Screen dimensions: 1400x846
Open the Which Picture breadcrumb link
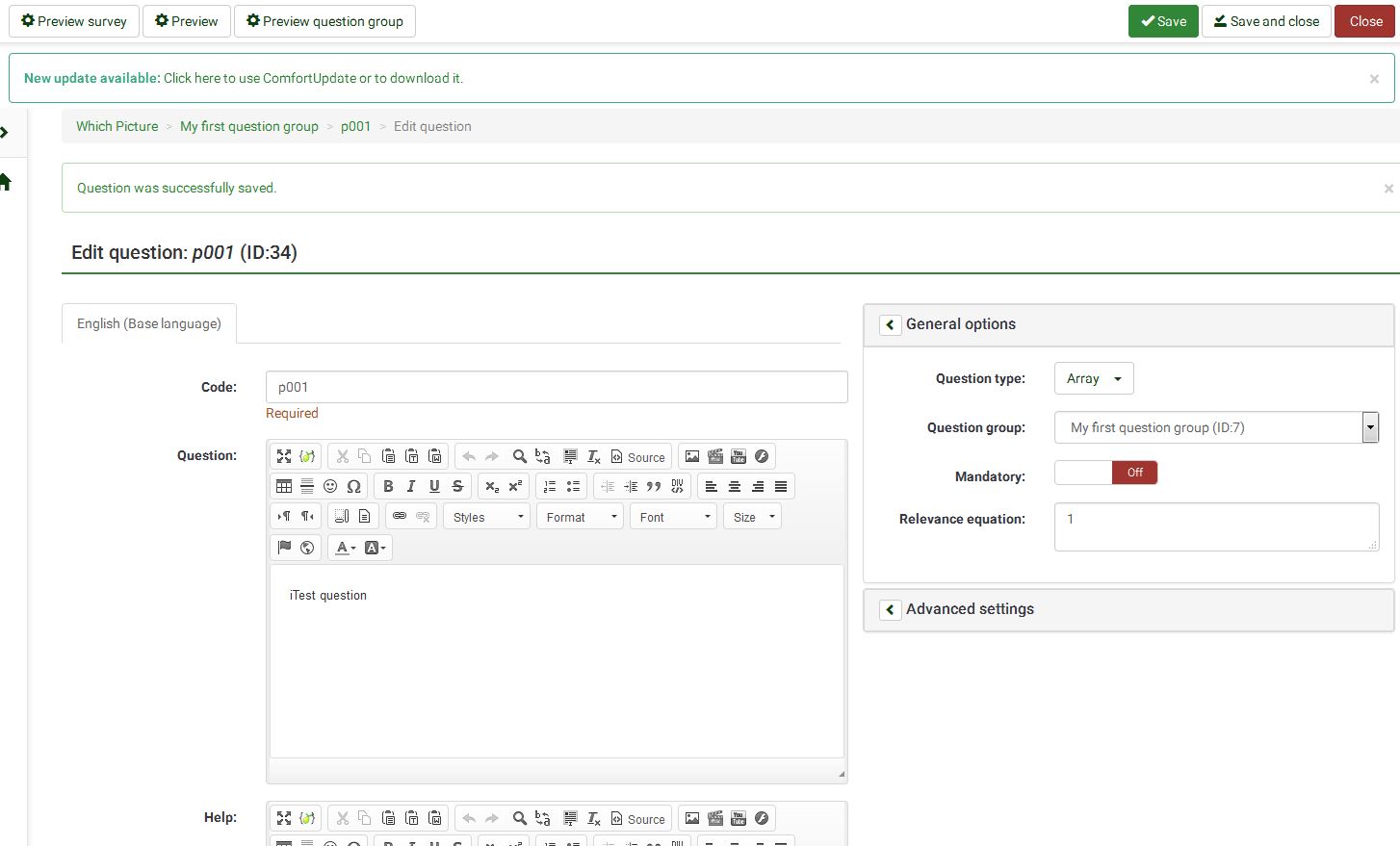click(x=117, y=126)
